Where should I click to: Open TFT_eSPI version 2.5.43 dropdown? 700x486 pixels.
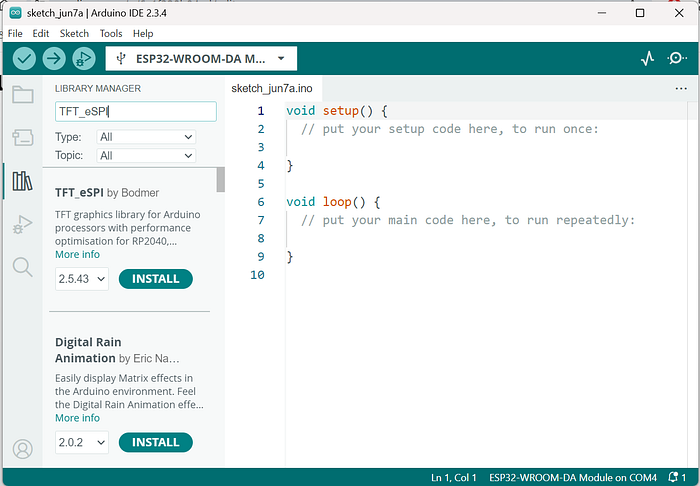(82, 279)
